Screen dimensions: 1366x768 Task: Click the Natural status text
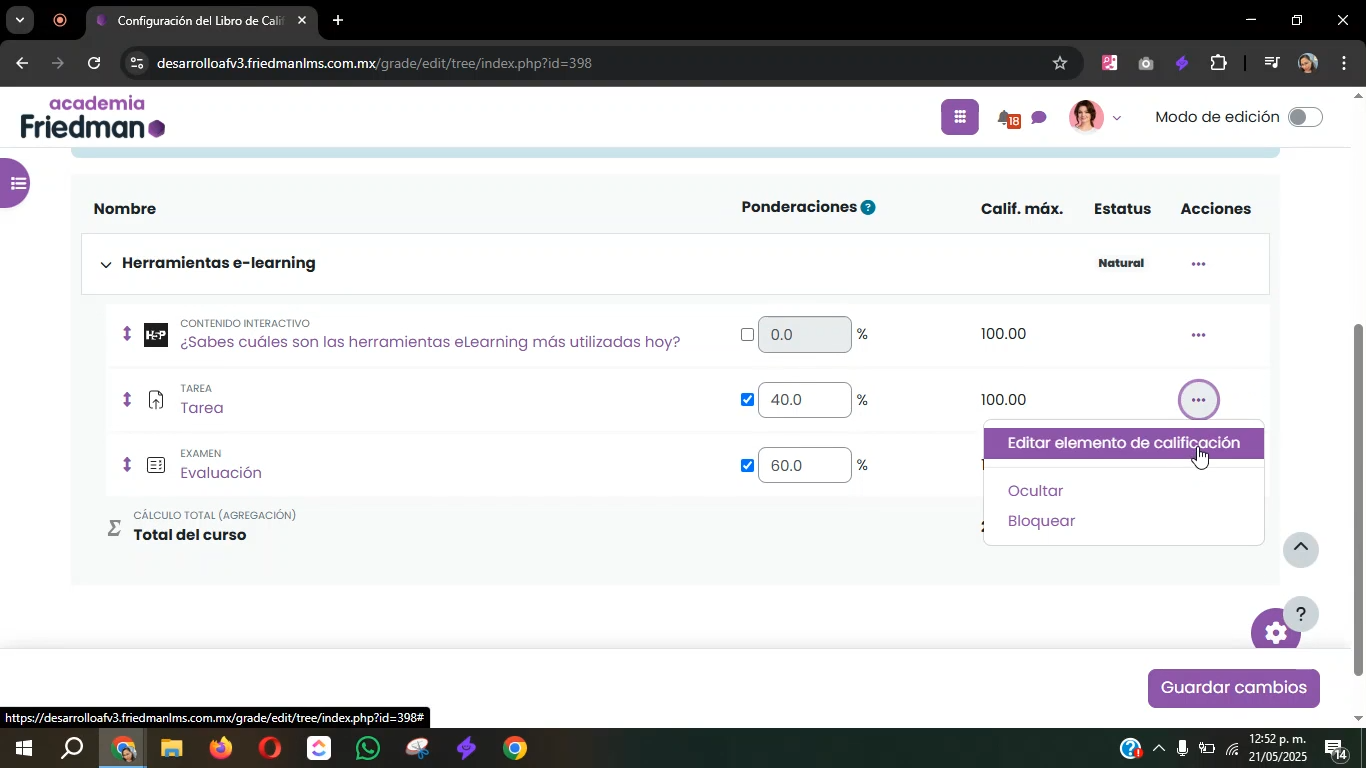(x=1121, y=263)
